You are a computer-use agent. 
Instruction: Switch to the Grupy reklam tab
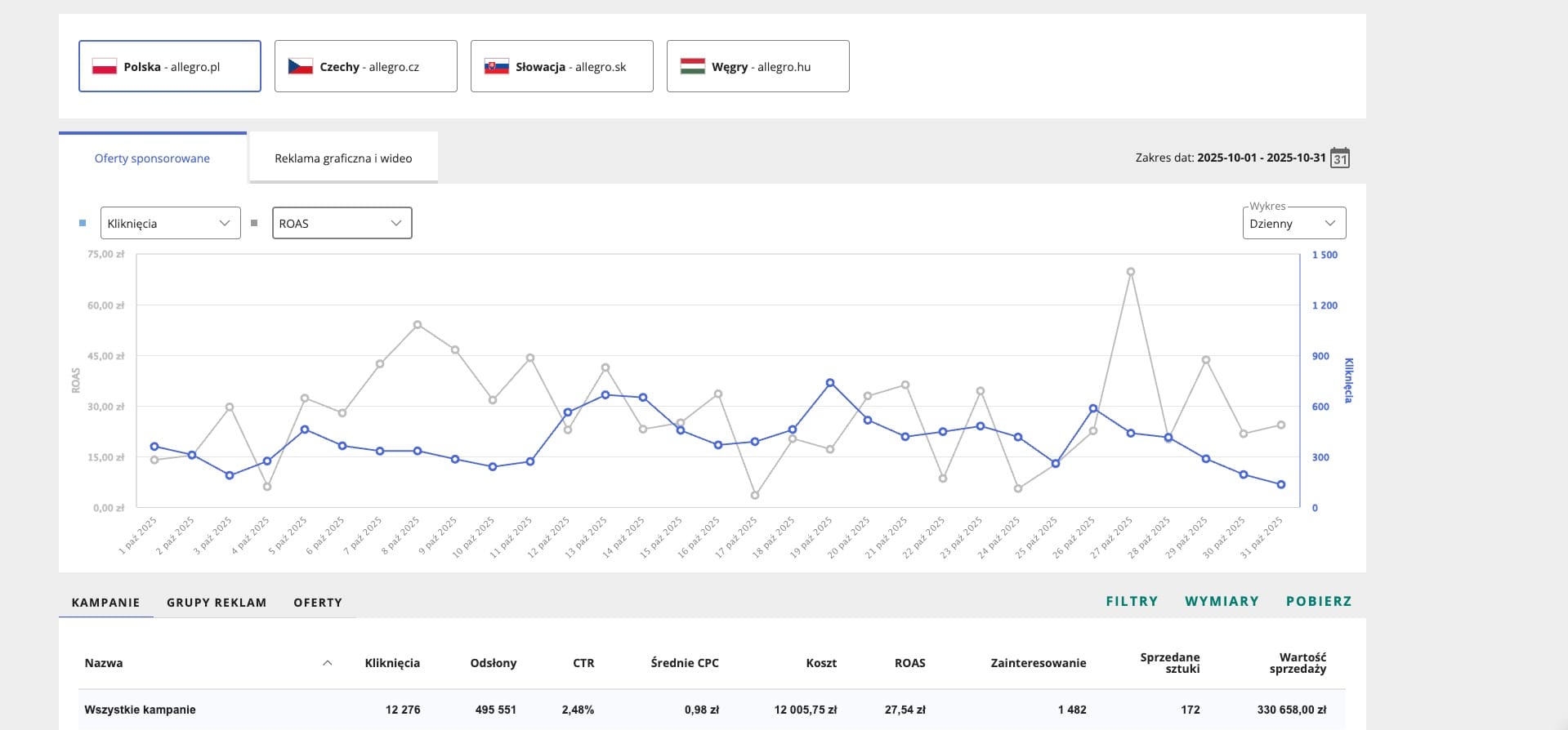(217, 603)
